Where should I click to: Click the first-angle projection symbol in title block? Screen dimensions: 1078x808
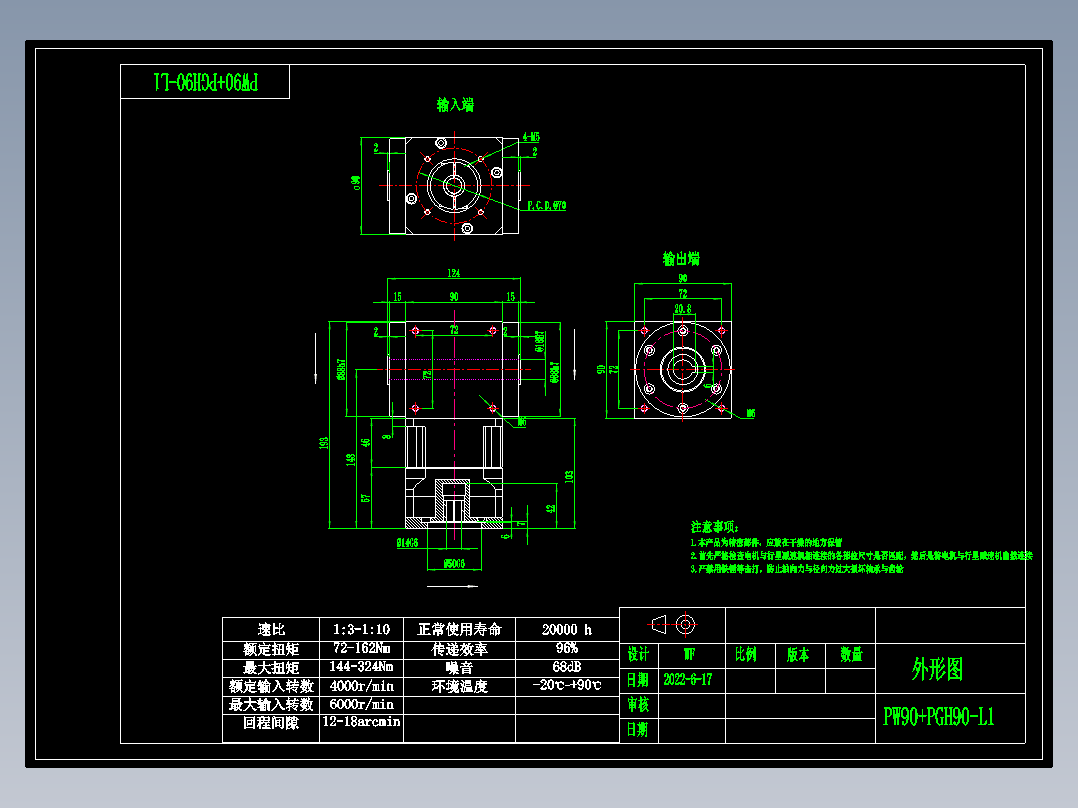[658, 622]
